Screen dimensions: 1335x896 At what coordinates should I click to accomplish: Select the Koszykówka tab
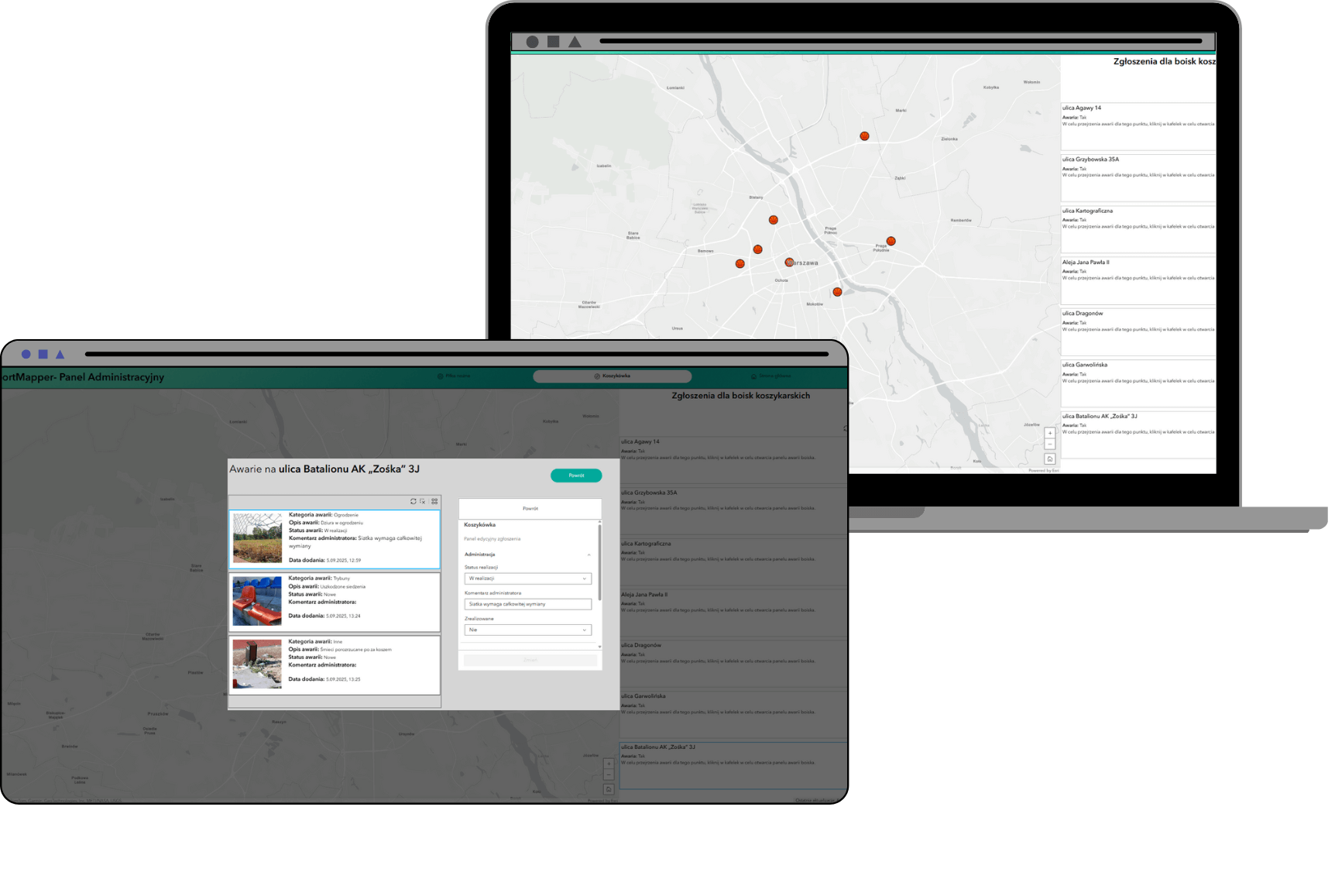(x=612, y=376)
